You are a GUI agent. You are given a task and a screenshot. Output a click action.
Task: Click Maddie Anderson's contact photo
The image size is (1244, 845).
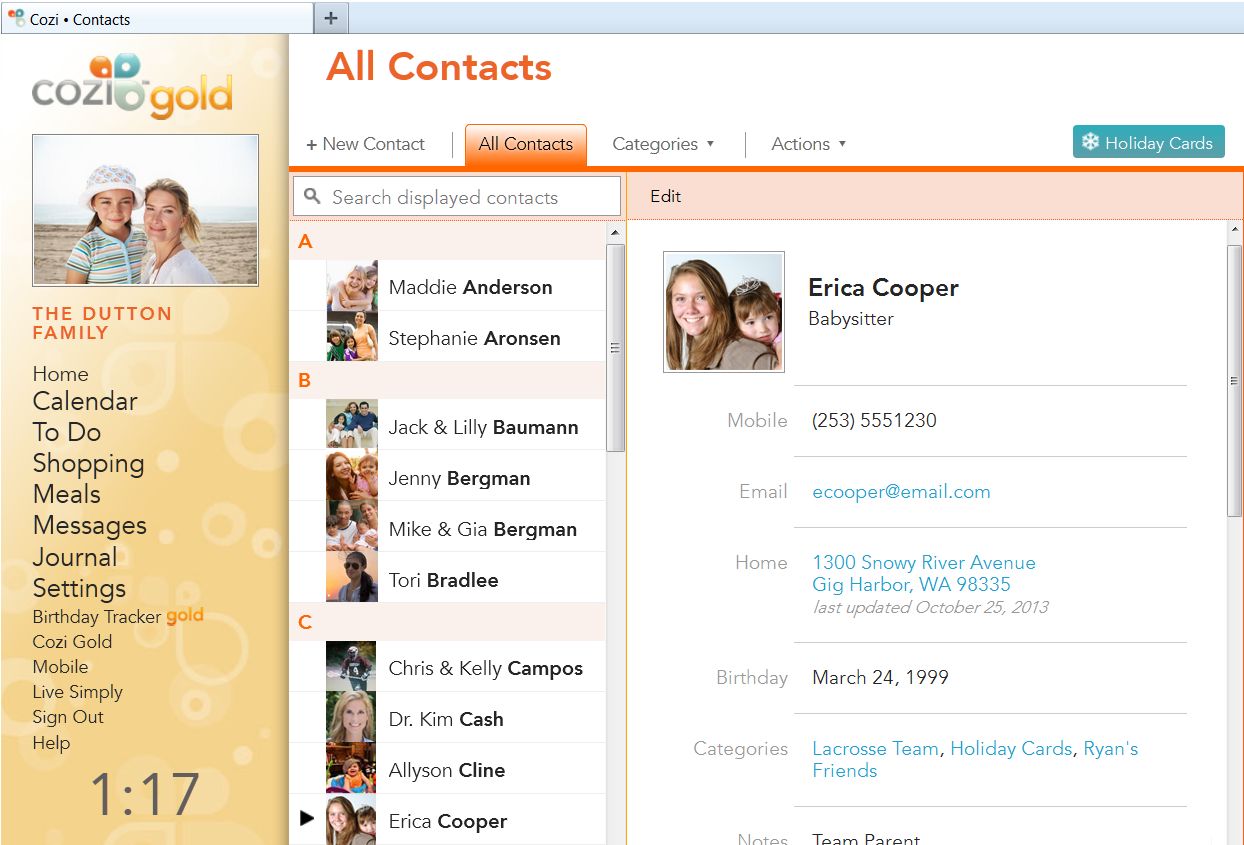pos(352,286)
